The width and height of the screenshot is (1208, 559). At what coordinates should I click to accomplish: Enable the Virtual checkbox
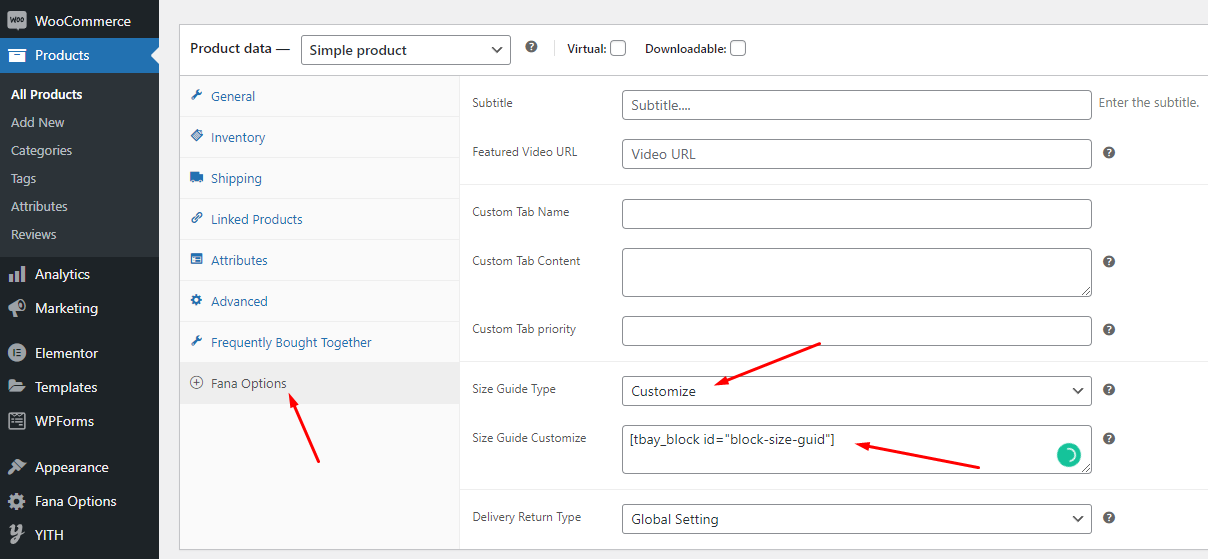pos(618,48)
